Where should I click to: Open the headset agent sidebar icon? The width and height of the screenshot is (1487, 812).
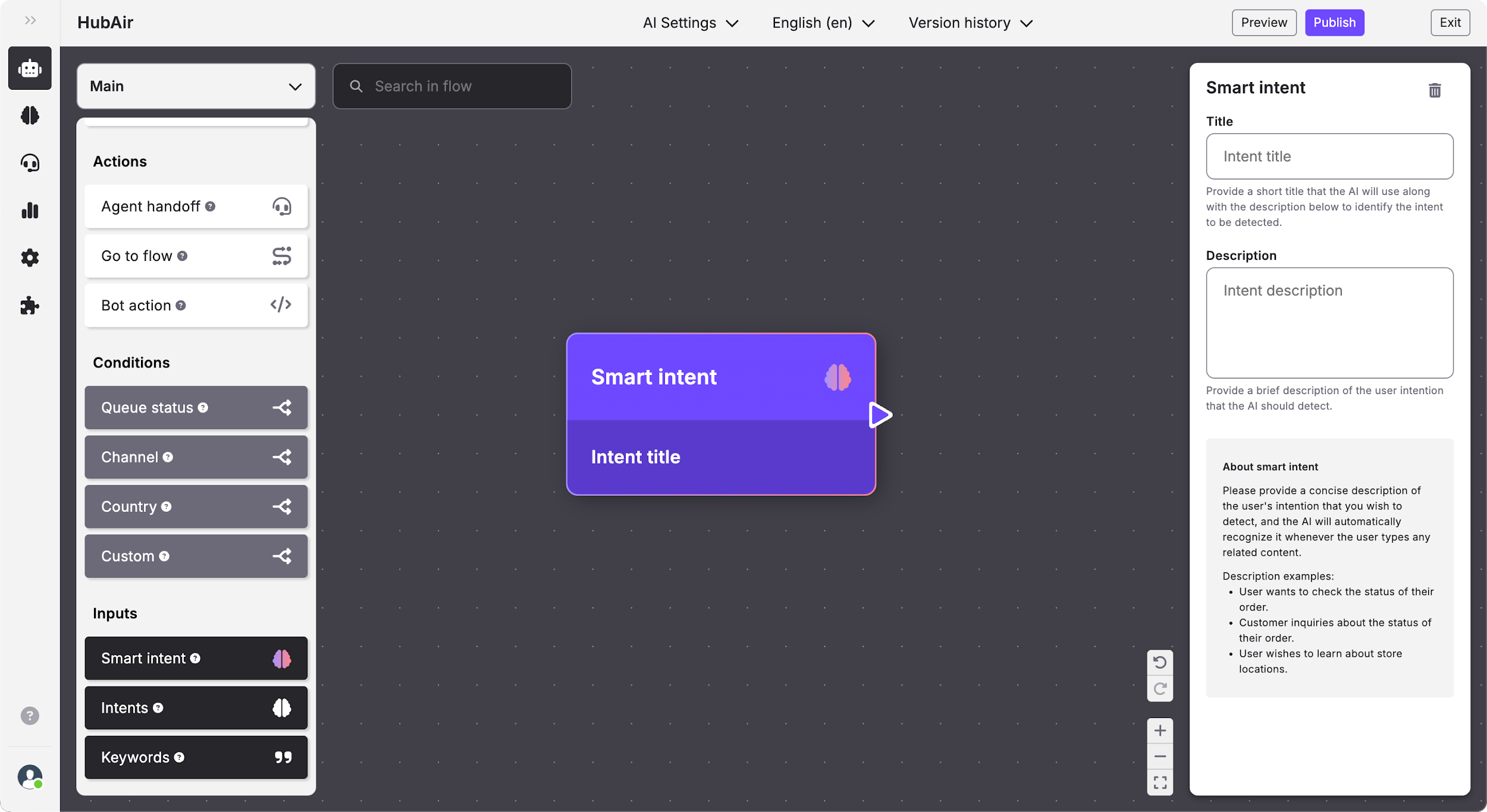30,163
